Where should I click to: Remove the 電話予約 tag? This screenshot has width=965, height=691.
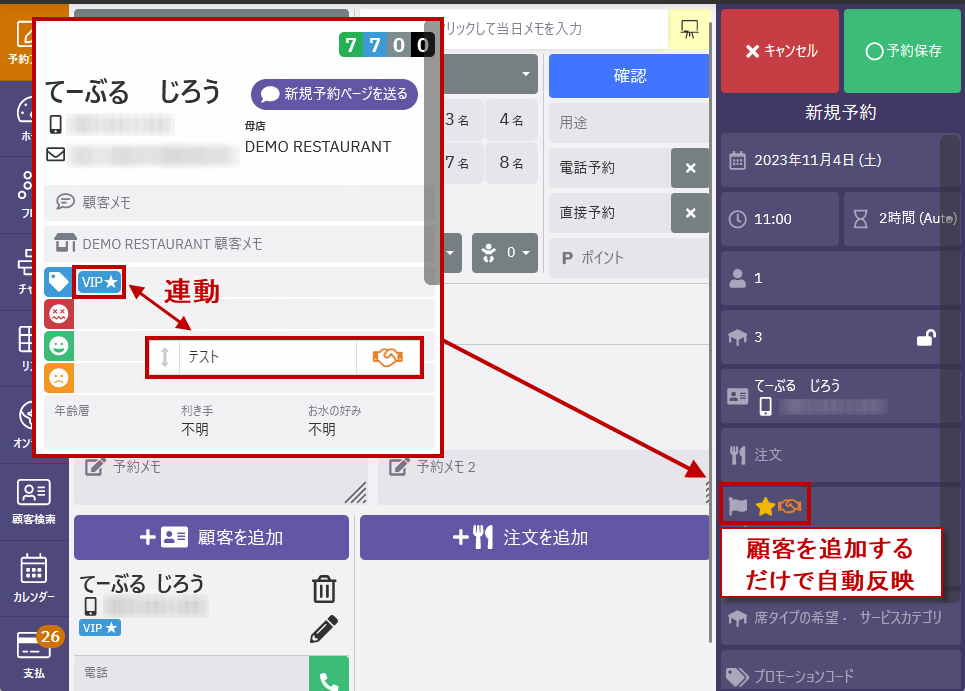pyautogui.click(x=690, y=168)
